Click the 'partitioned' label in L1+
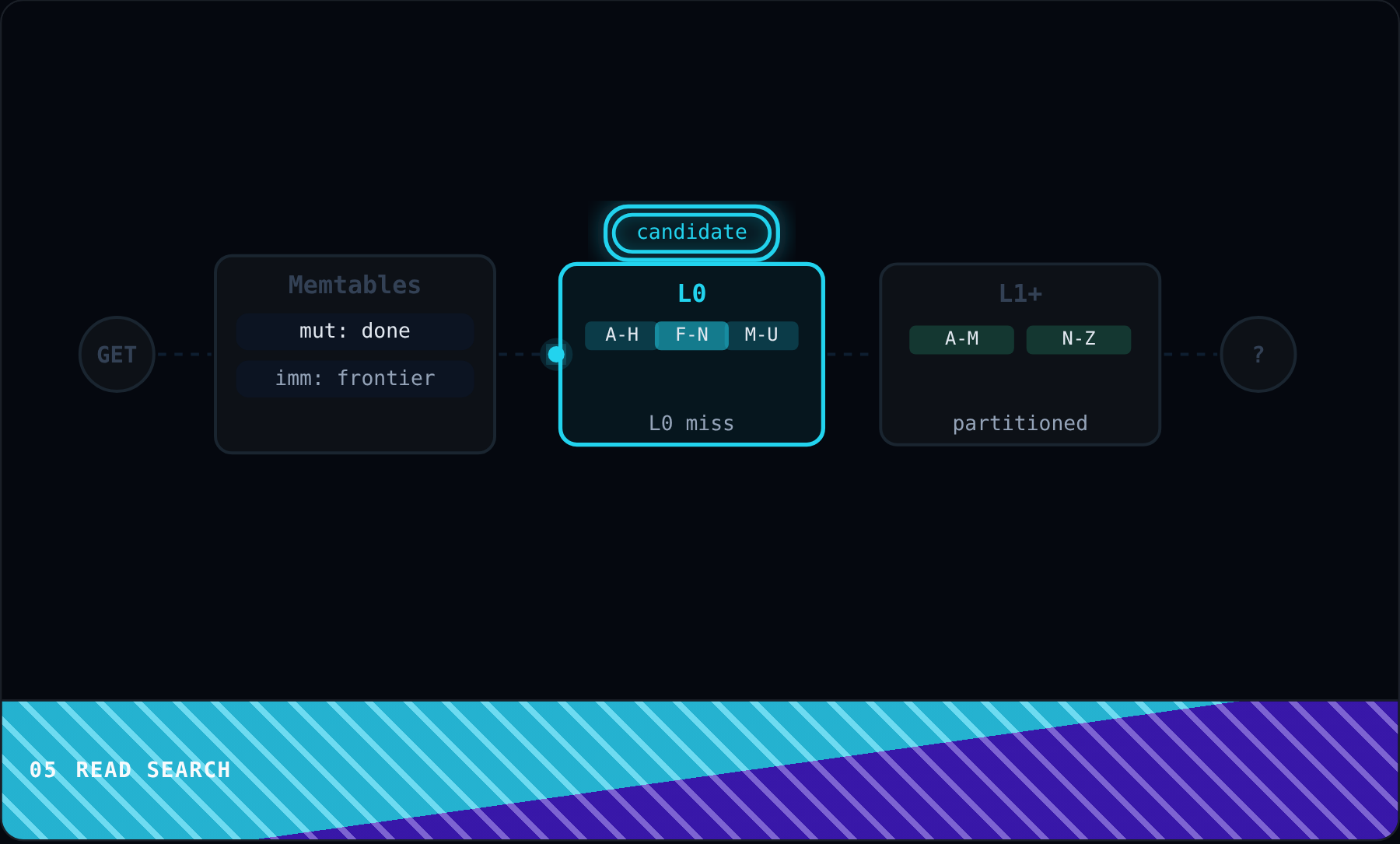The width and height of the screenshot is (1400, 844). click(1020, 423)
